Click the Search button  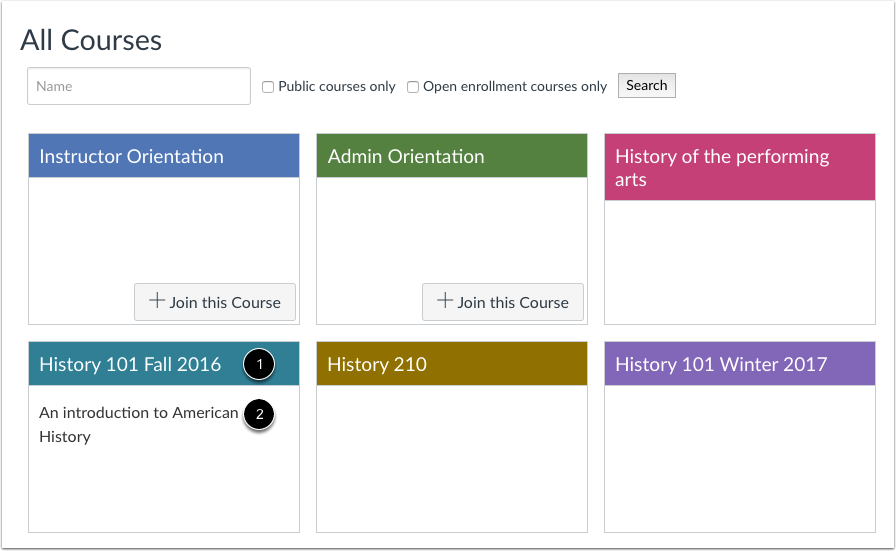click(x=646, y=86)
